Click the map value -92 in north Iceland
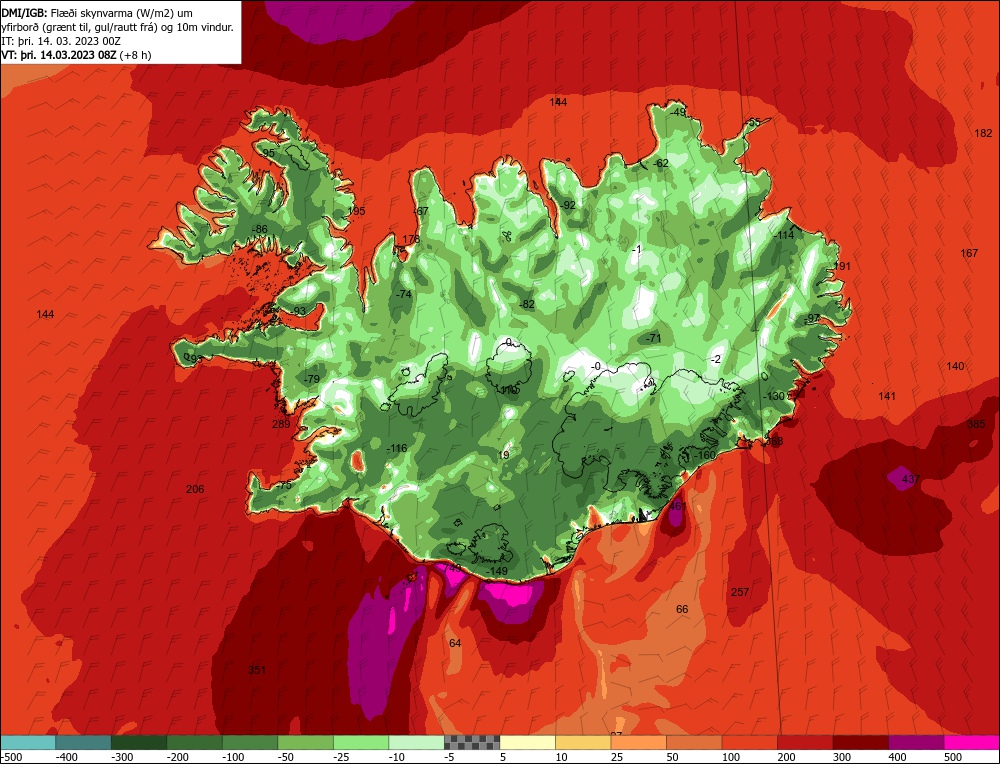The image size is (1000, 764). (568, 205)
